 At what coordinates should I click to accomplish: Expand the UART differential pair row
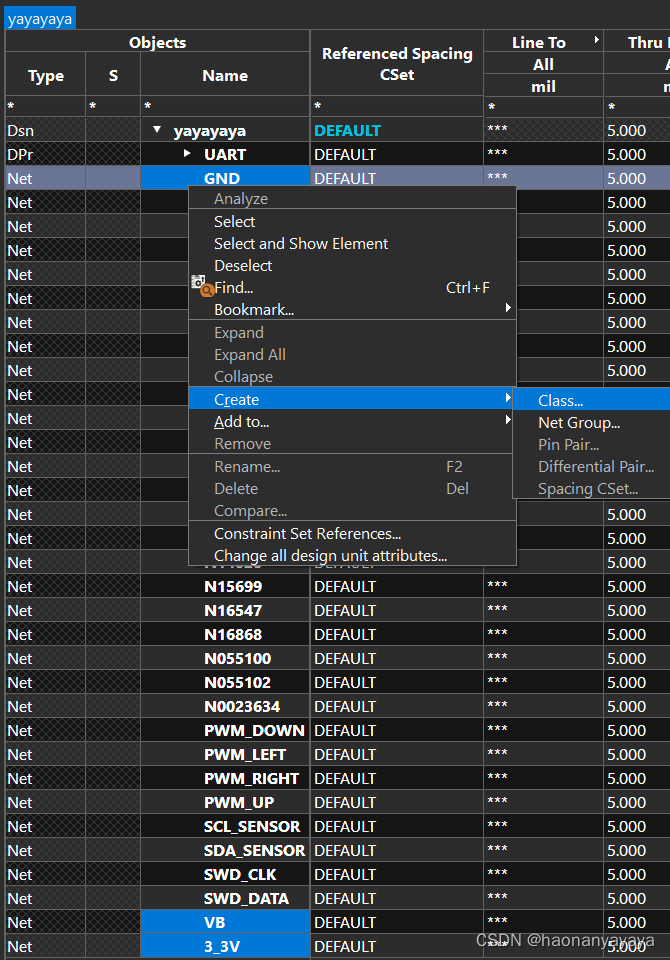click(x=187, y=154)
